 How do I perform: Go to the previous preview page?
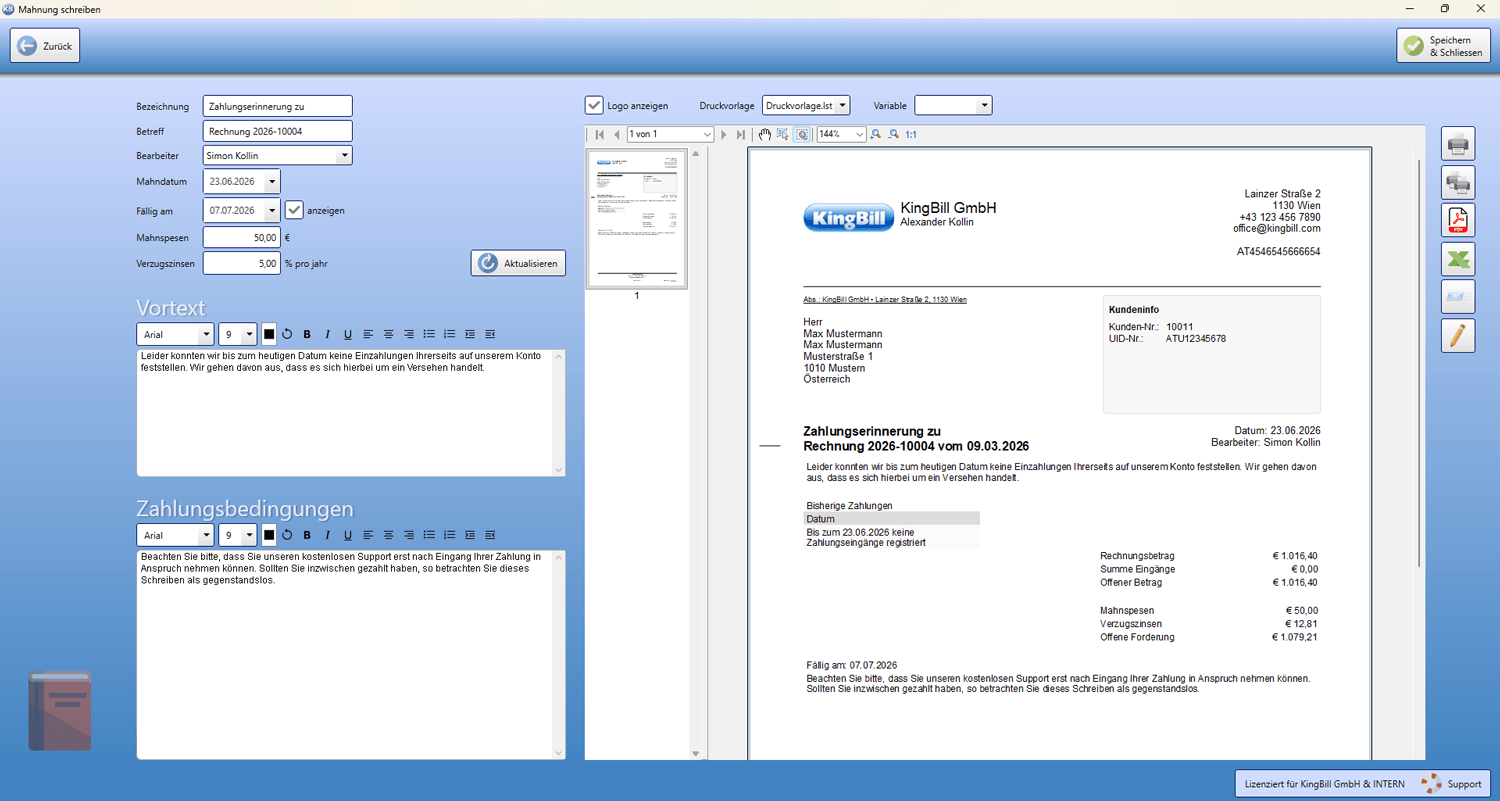click(x=616, y=134)
